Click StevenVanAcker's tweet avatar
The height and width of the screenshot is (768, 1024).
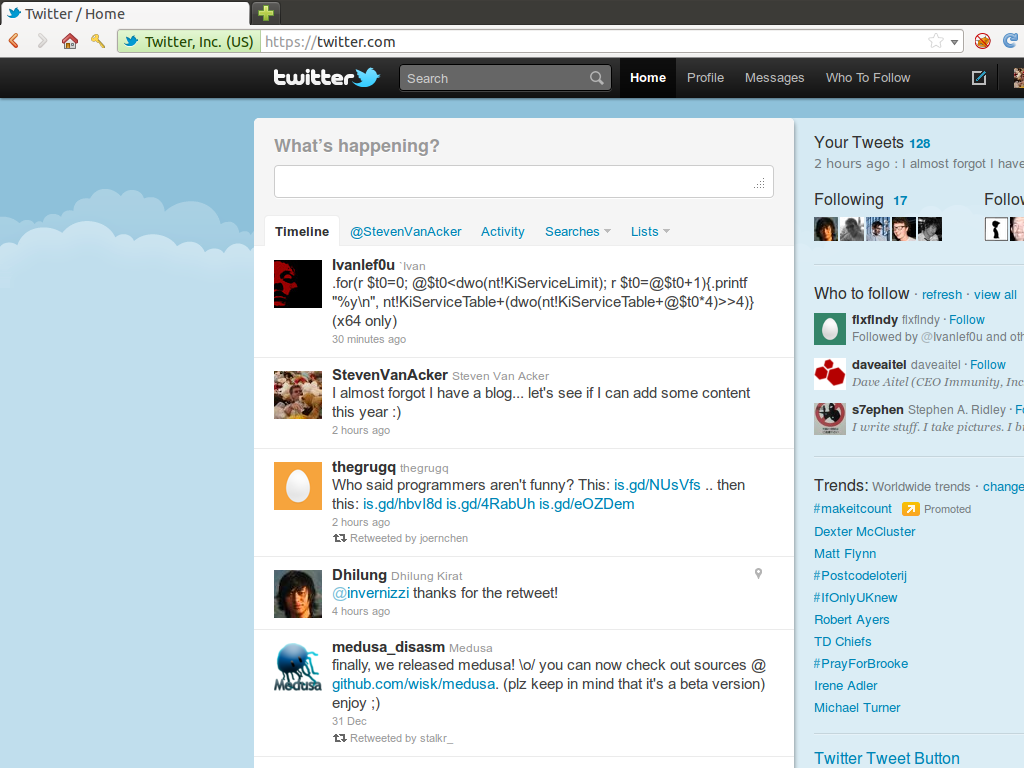click(298, 394)
